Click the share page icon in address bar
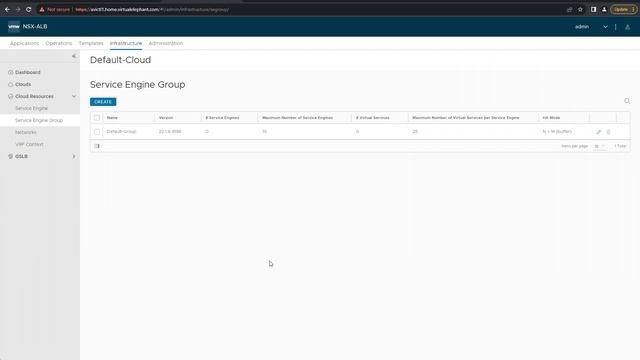This screenshot has height=360, width=640. (569, 9)
